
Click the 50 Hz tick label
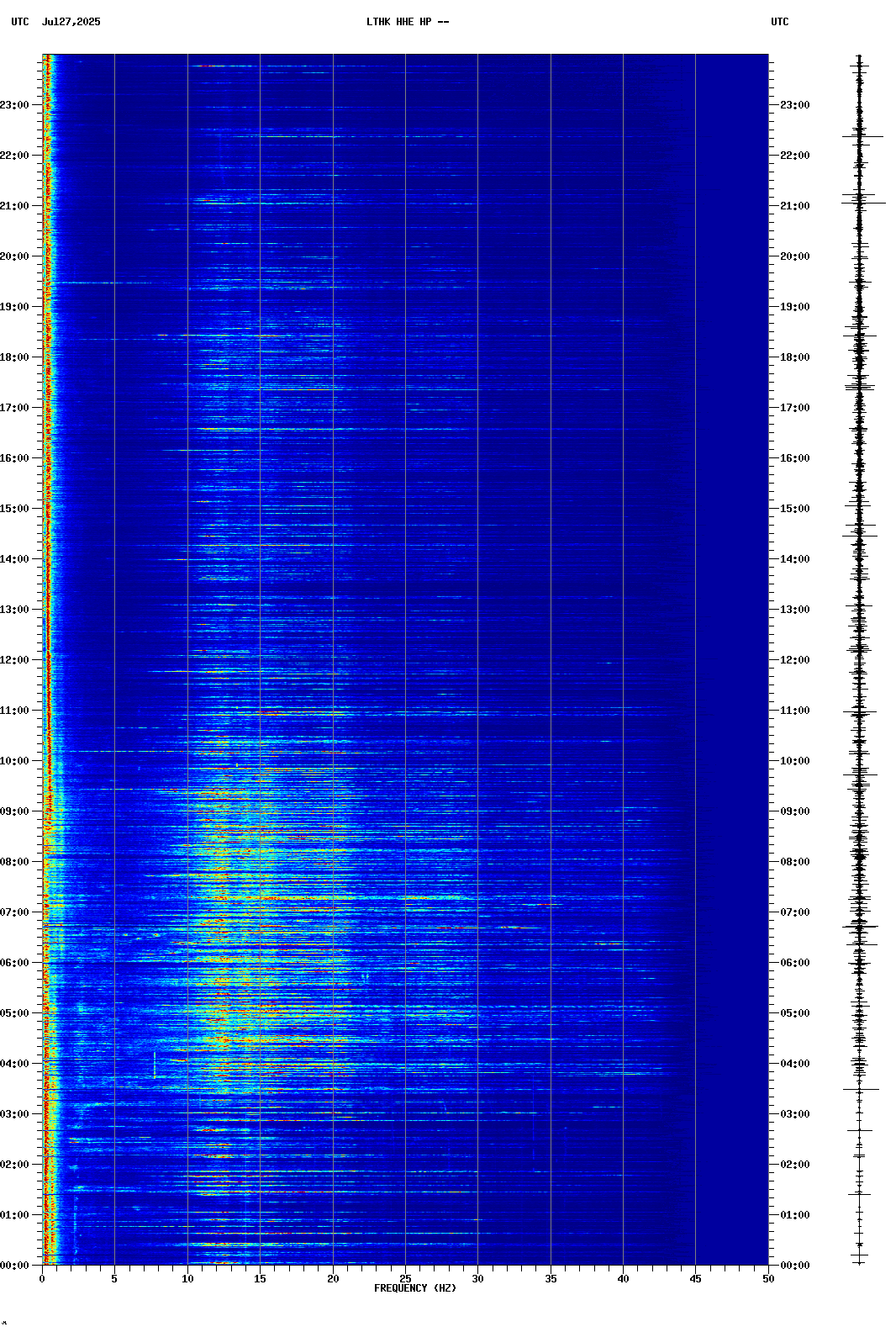point(768,1279)
